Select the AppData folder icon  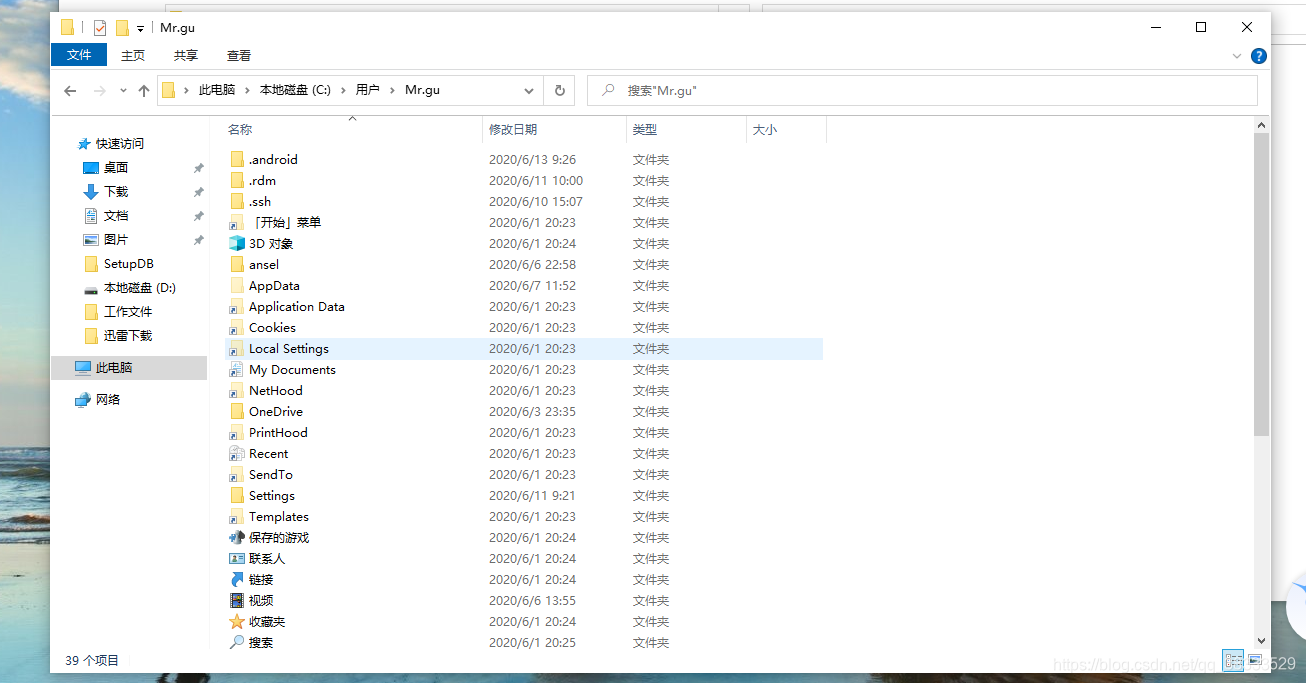point(237,285)
